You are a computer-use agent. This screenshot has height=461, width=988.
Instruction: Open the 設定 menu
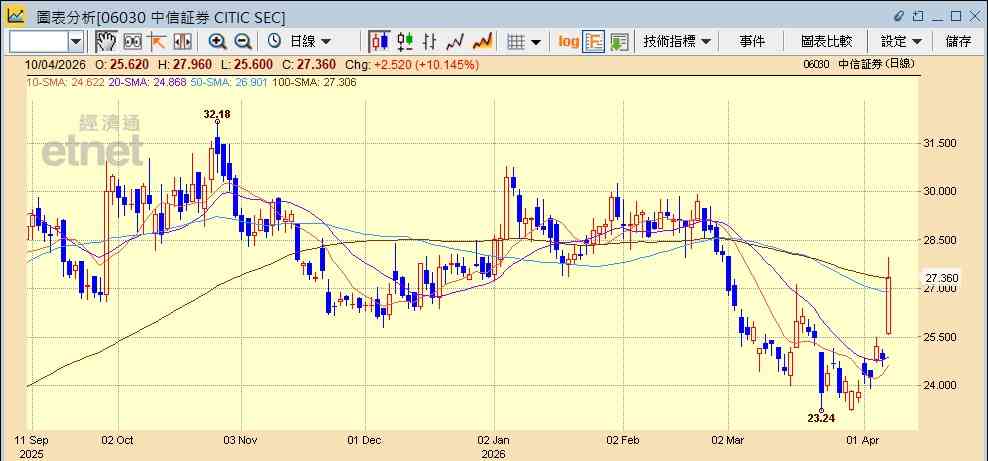coord(901,42)
